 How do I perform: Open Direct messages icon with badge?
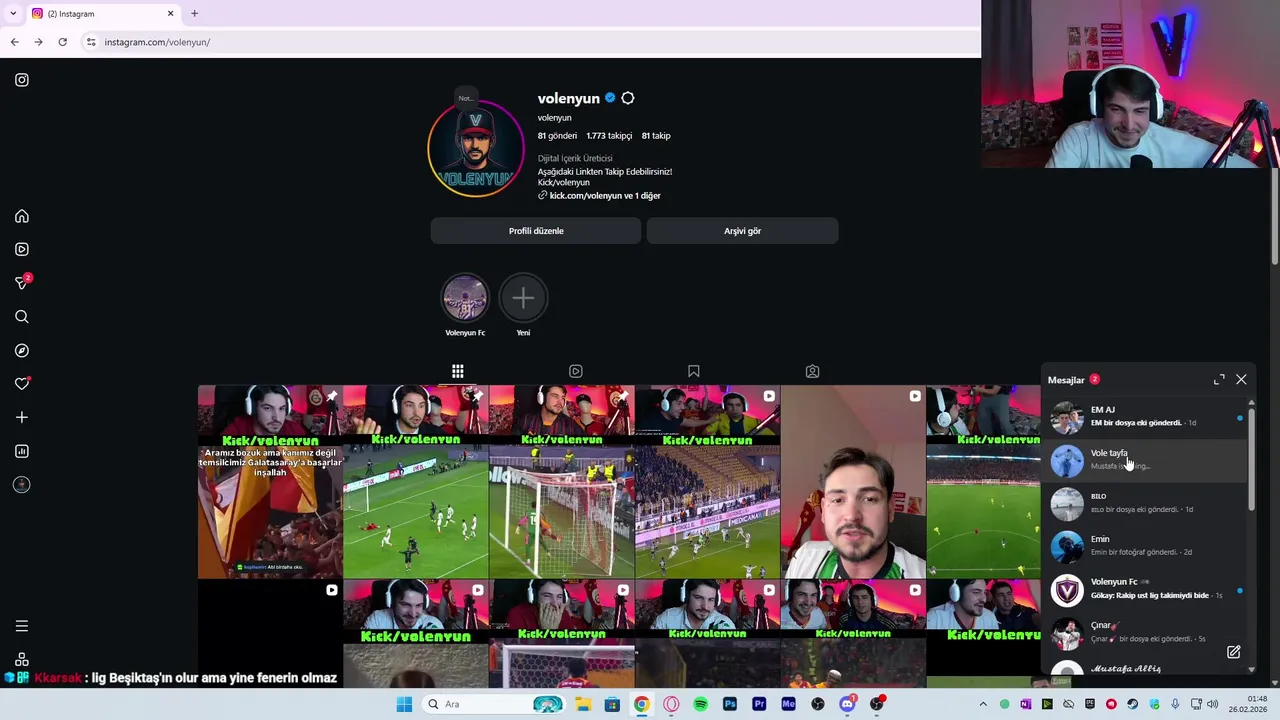(22, 283)
